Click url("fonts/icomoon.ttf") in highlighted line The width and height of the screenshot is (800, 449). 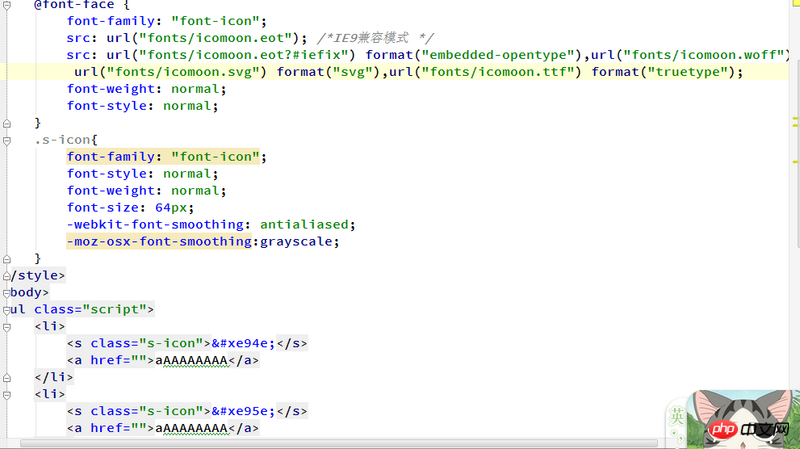click(x=485, y=72)
